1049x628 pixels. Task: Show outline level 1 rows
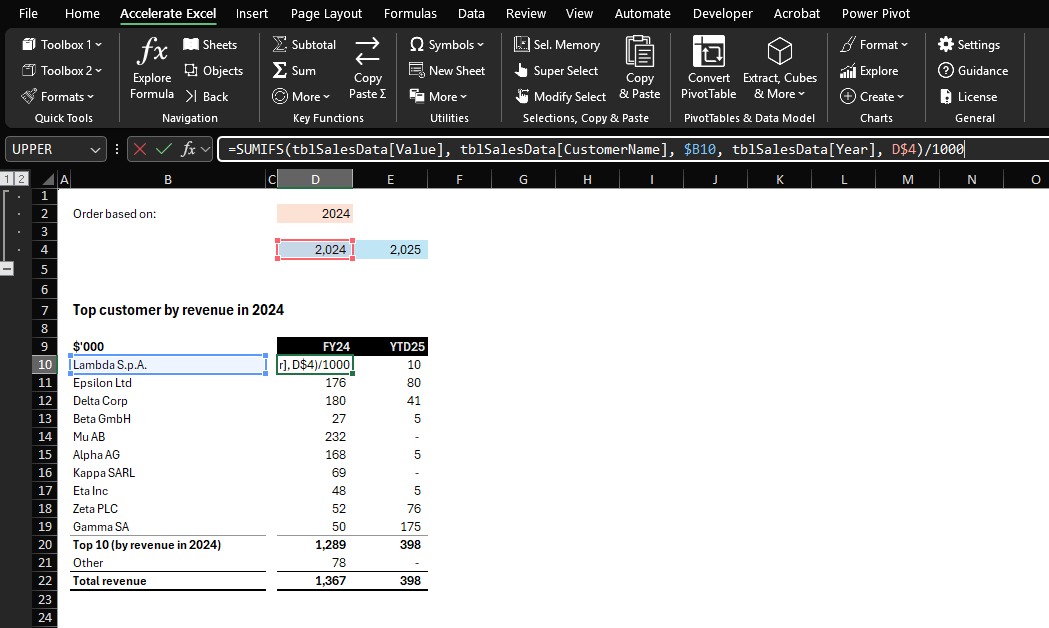(7, 179)
